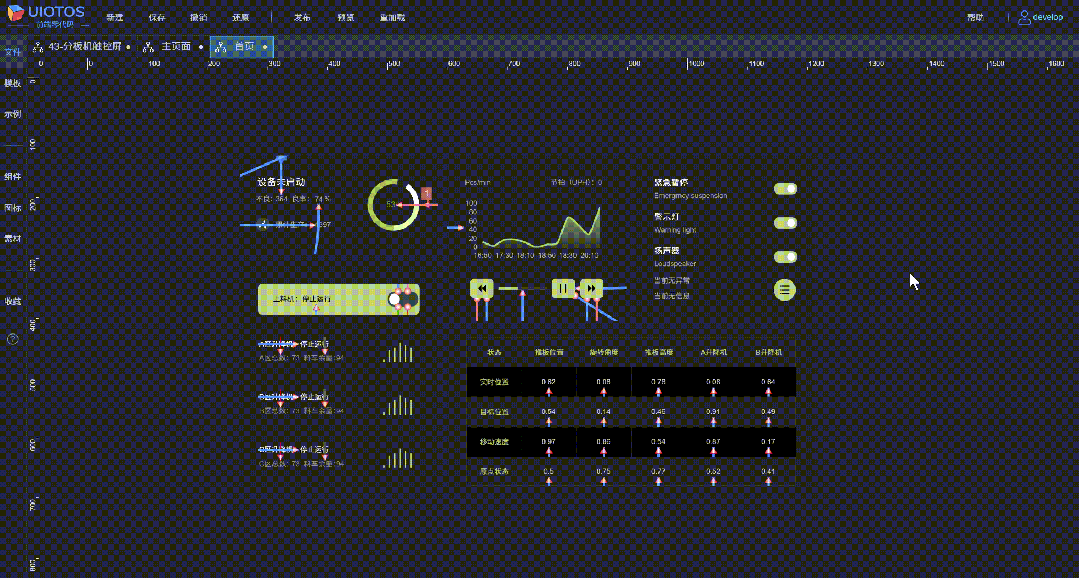Image resolution: width=1079 pixels, height=578 pixels.
Task: Toggle the 上料机 run switch
Action: point(401,299)
